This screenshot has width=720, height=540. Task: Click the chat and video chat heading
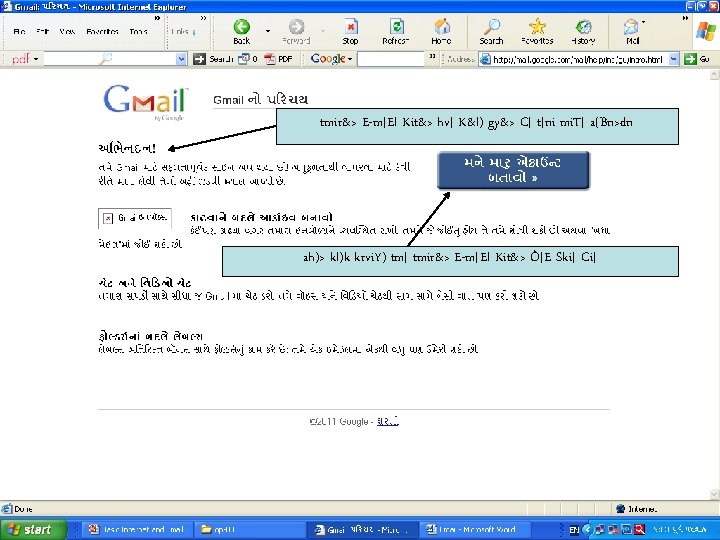pyautogui.click(x=145, y=282)
